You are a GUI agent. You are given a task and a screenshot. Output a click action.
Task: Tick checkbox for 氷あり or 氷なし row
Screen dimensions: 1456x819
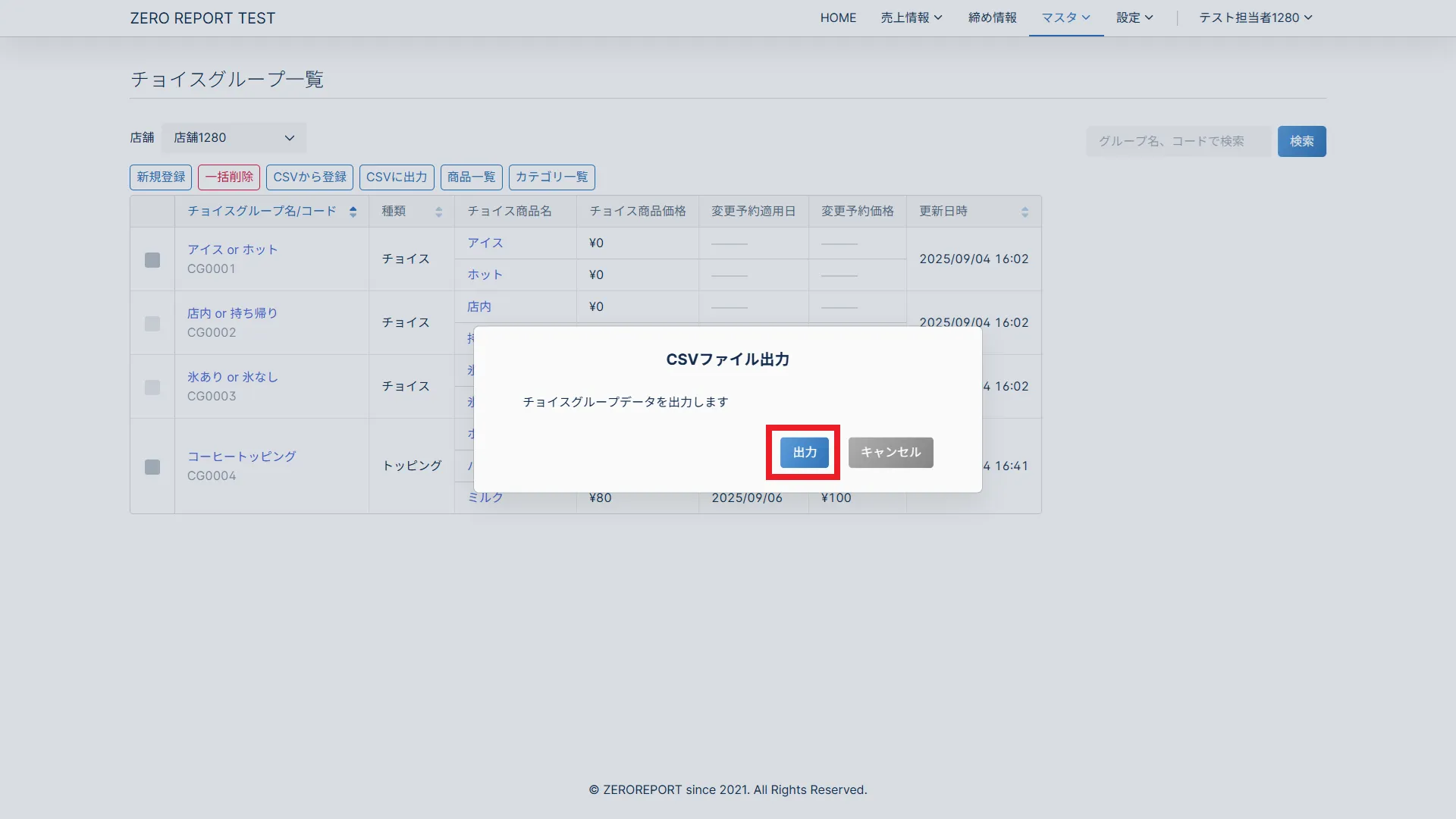[152, 388]
